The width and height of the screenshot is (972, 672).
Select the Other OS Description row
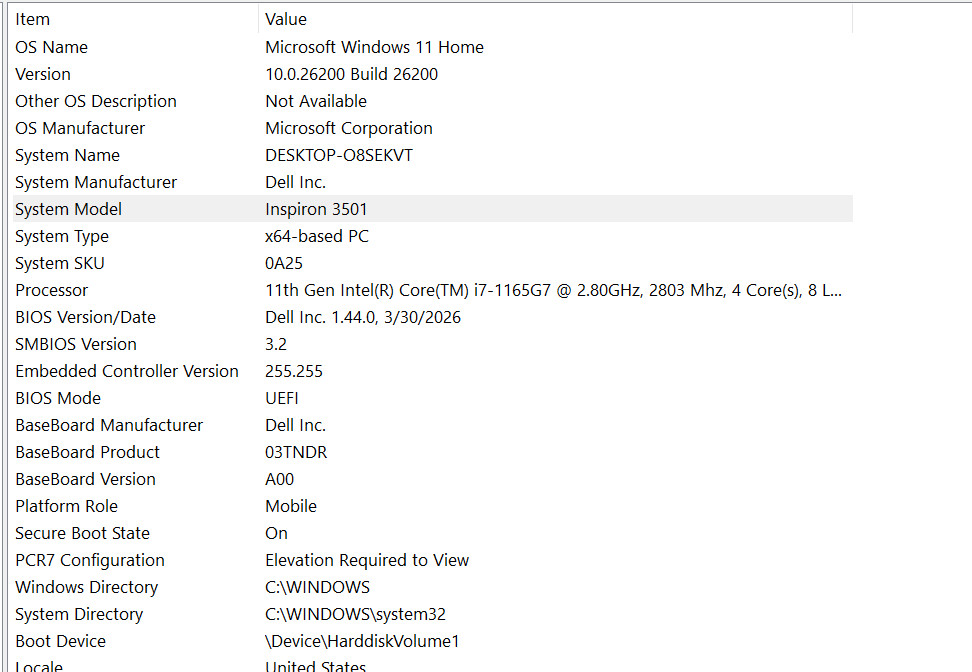pos(433,101)
